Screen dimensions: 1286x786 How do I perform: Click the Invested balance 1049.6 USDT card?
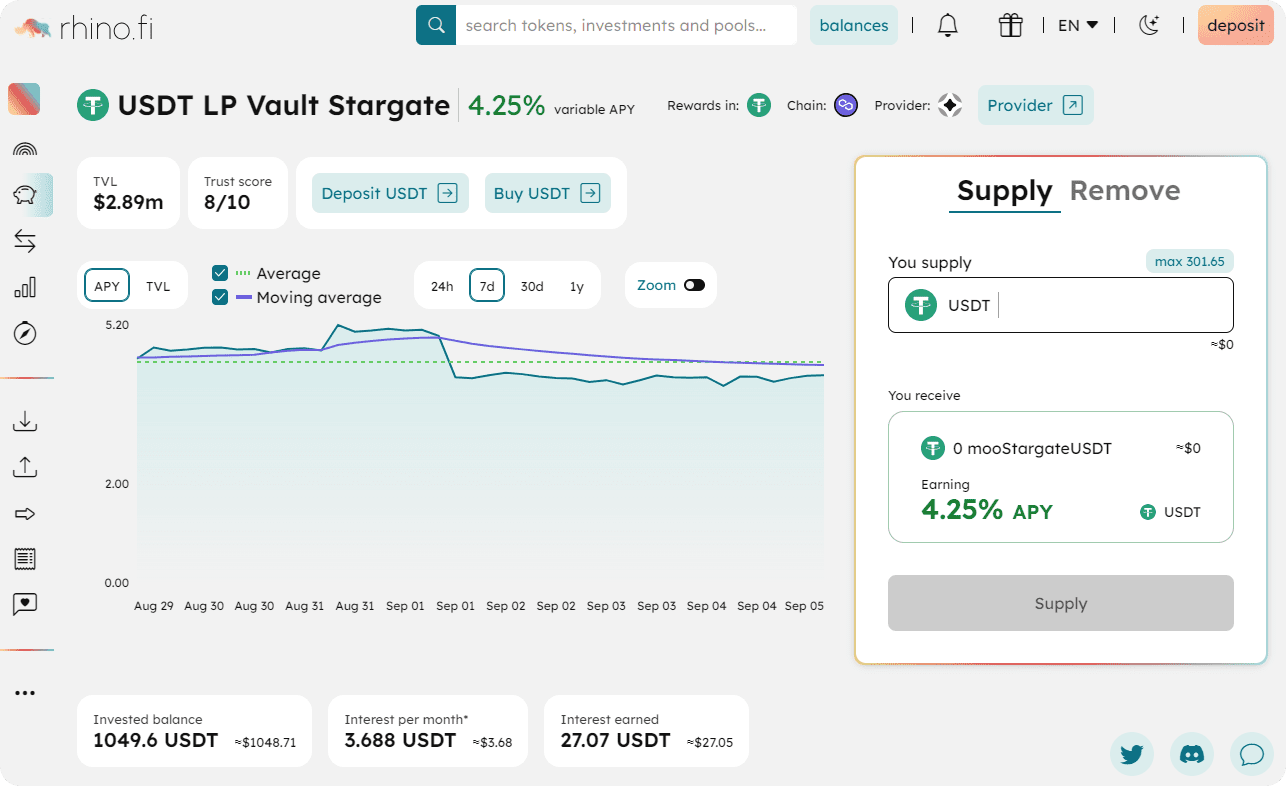[194, 731]
